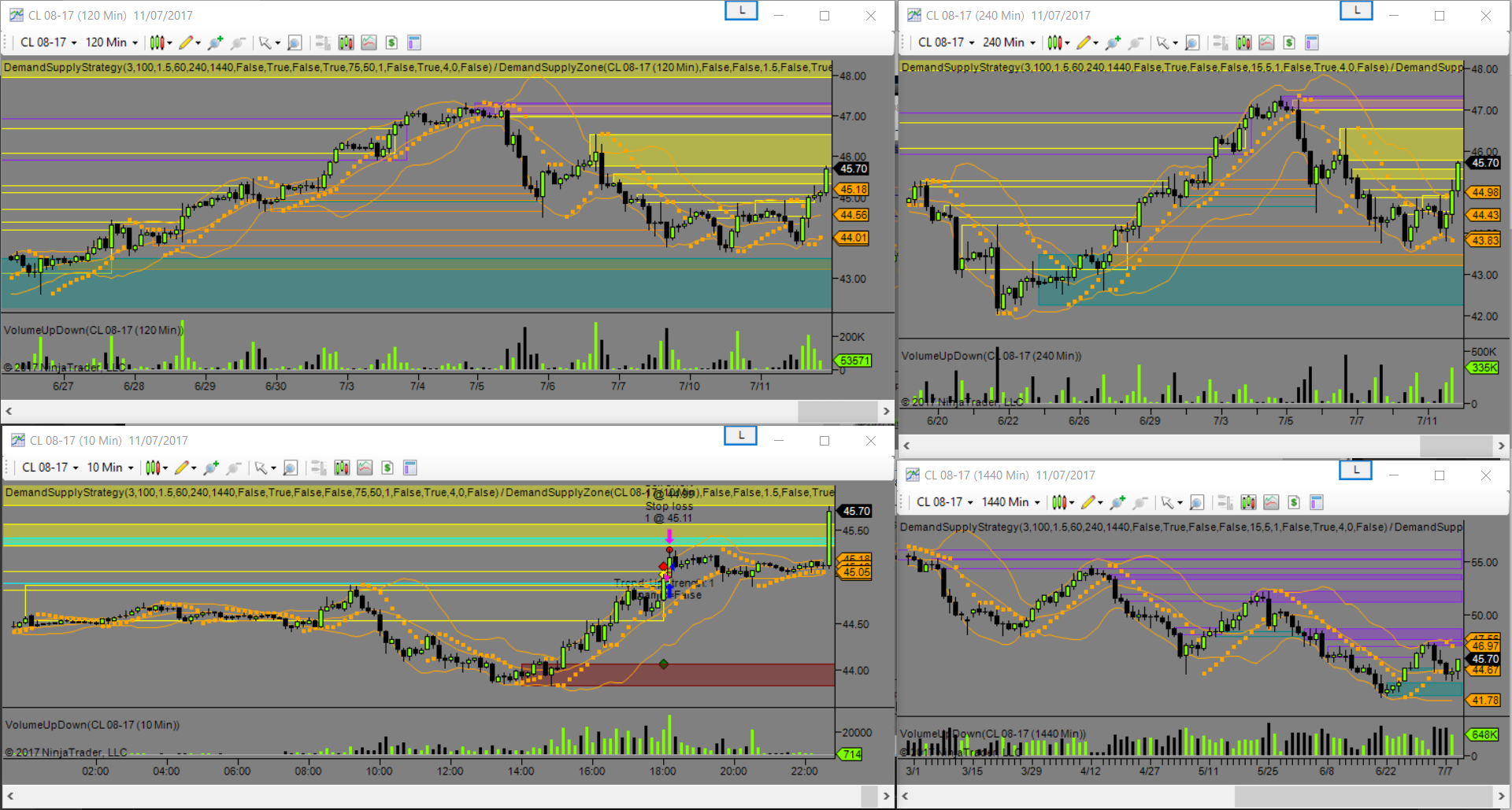Open Strategies dollar icon in 1440 Min window
The image size is (1512, 810).
[x=1294, y=502]
